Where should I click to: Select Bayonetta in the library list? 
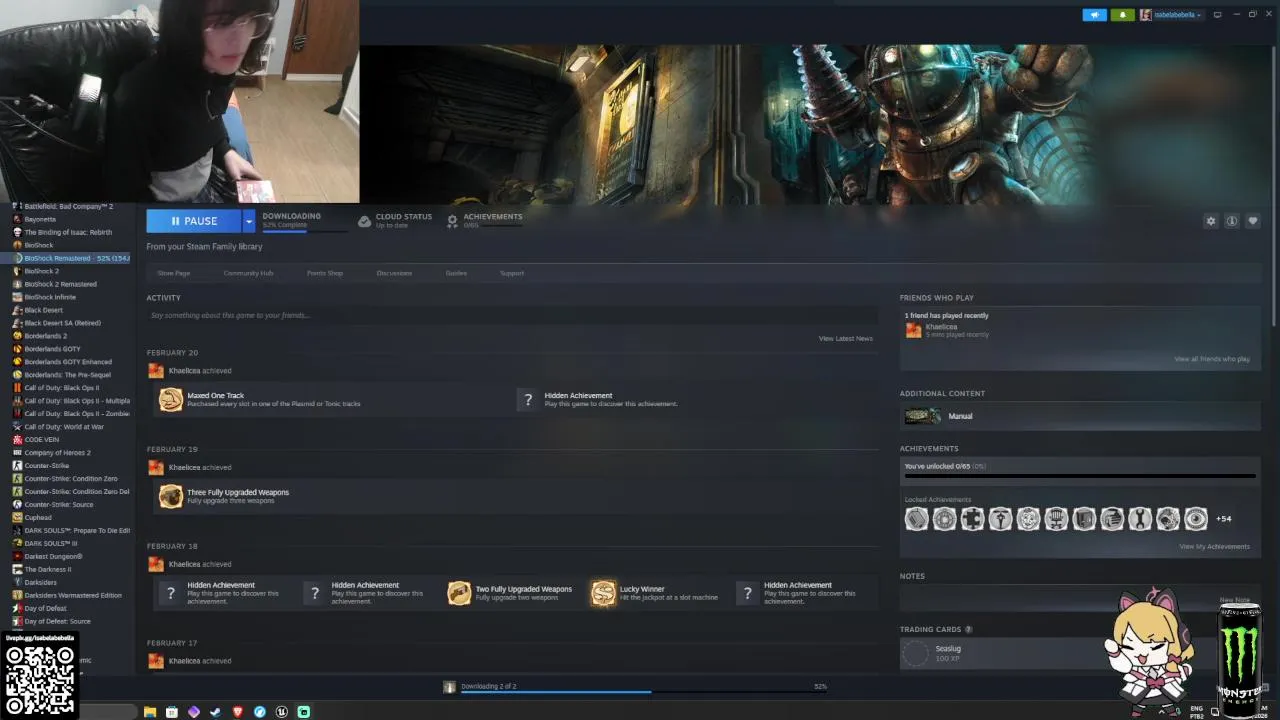[40, 219]
